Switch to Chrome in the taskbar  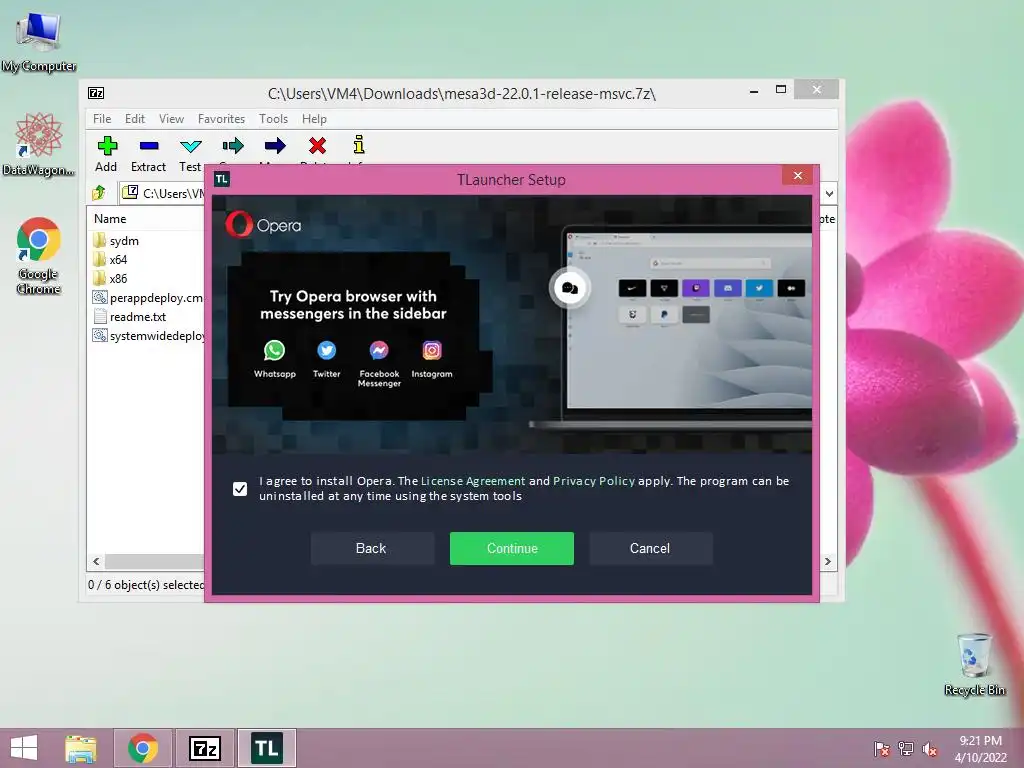143,748
